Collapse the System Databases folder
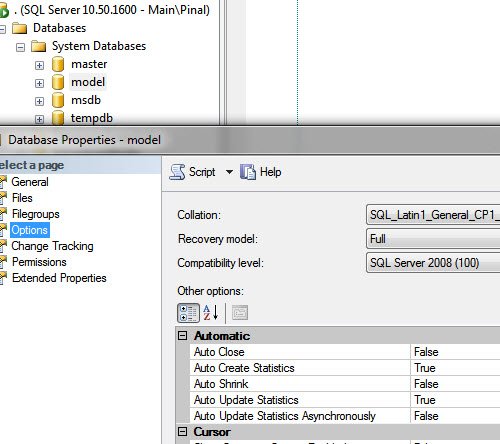500x444 pixels. [20, 47]
